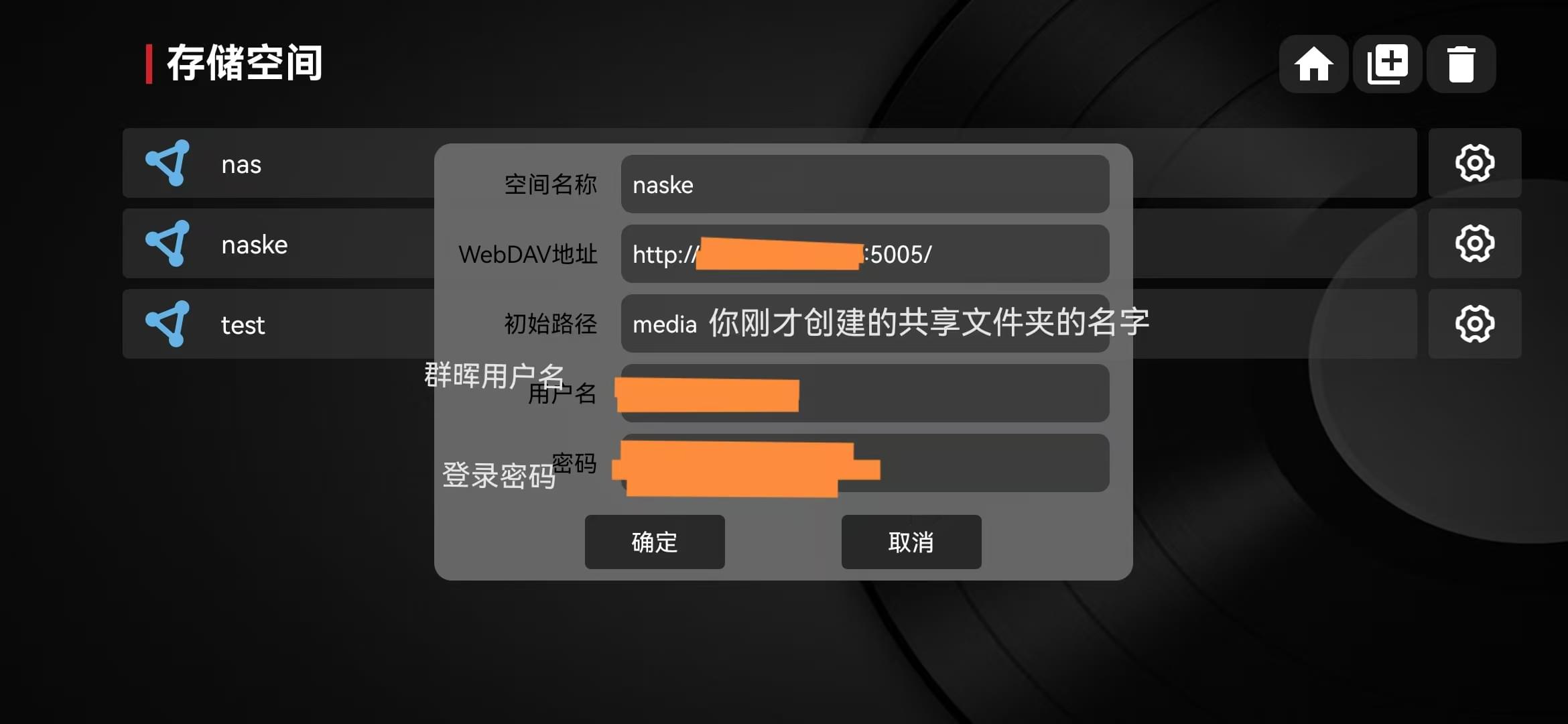This screenshot has width=1568, height=724.
Task: Confirm settings by clicking 确定 button
Action: point(654,543)
